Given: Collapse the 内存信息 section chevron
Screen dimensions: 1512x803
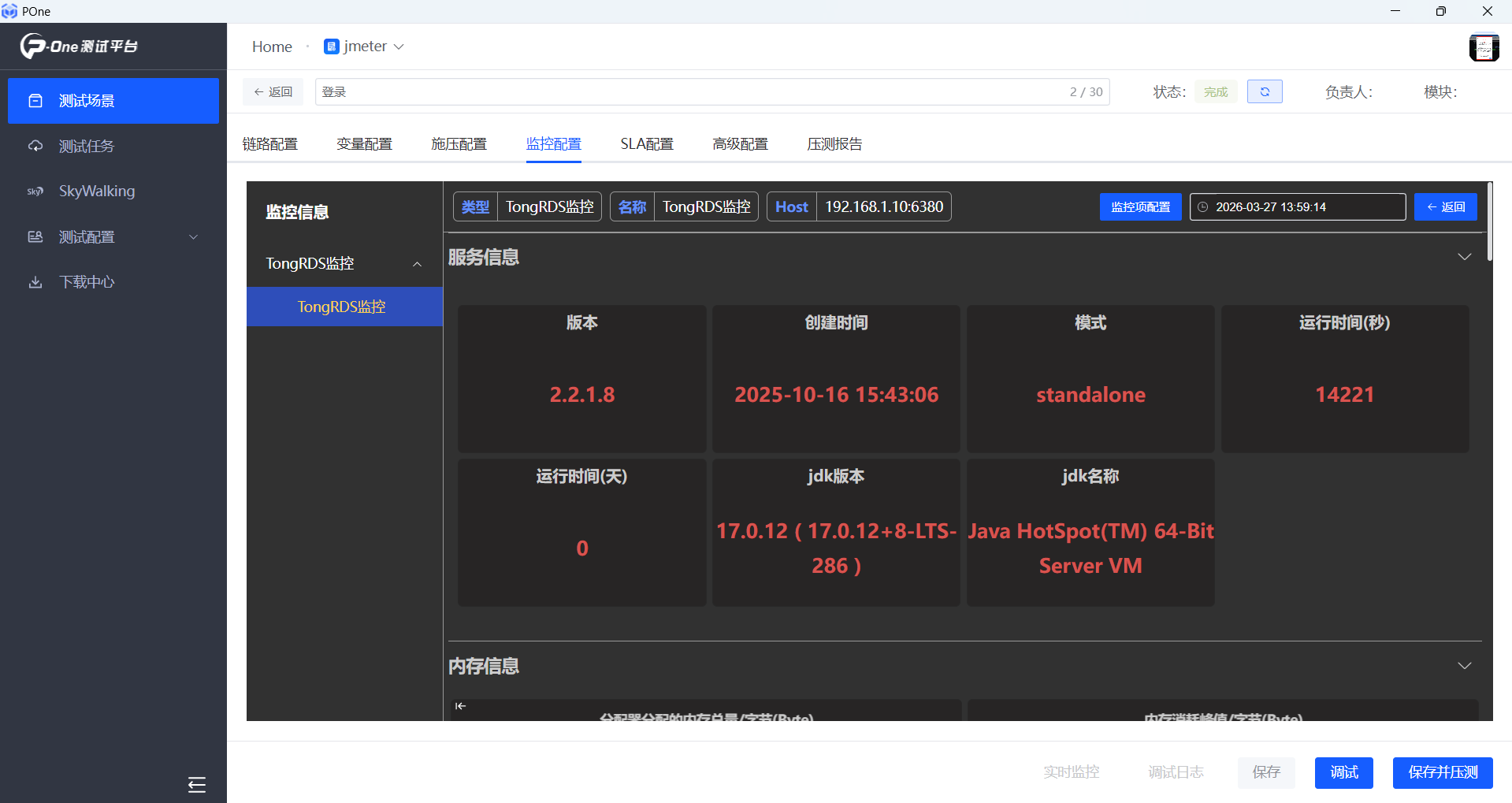Looking at the screenshot, I should point(1464,666).
